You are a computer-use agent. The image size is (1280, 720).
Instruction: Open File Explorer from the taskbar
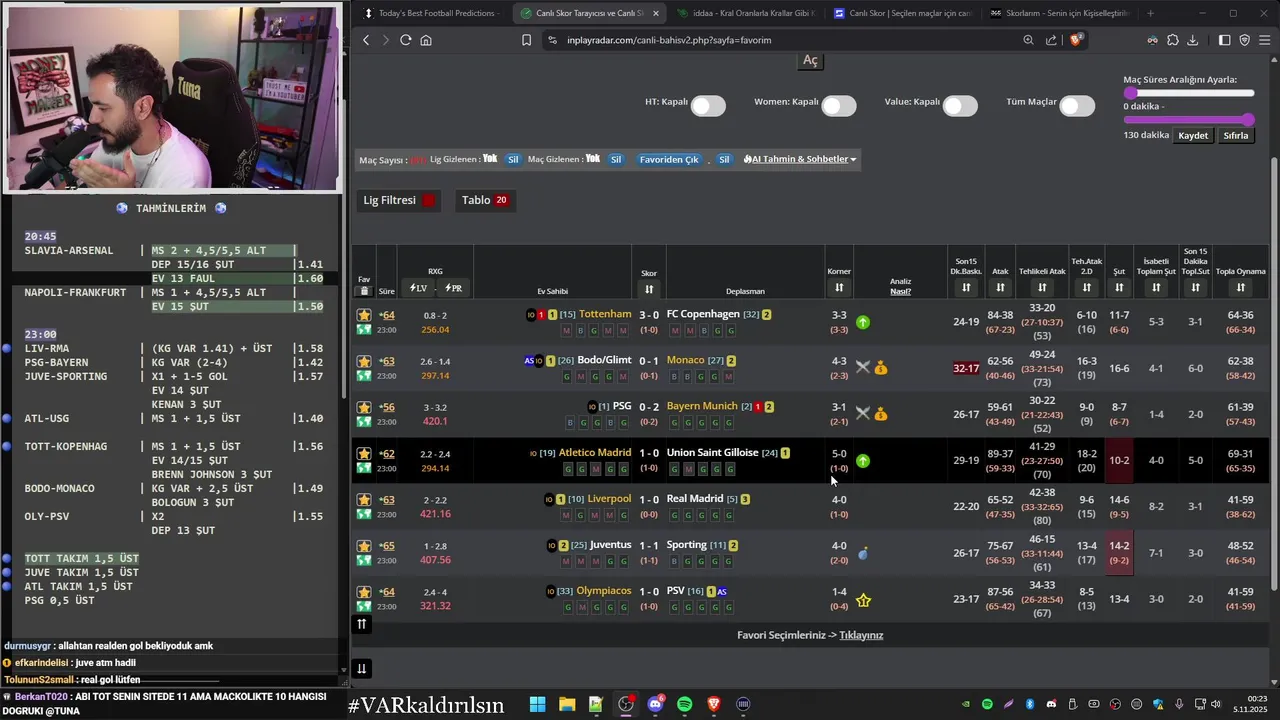point(567,704)
